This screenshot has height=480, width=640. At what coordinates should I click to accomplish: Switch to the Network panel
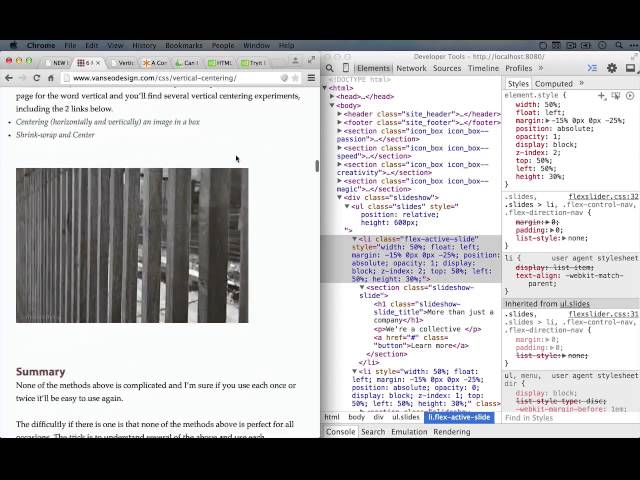coord(411,68)
